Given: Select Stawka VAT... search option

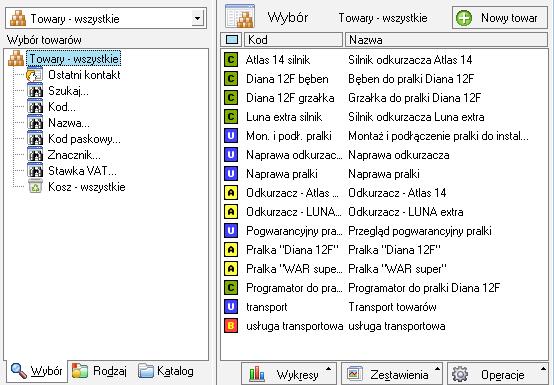Looking at the screenshot, I should pos(82,171).
